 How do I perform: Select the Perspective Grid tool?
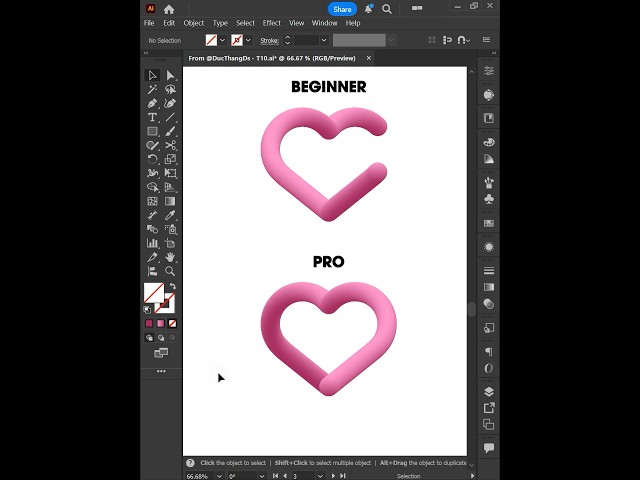click(170, 187)
